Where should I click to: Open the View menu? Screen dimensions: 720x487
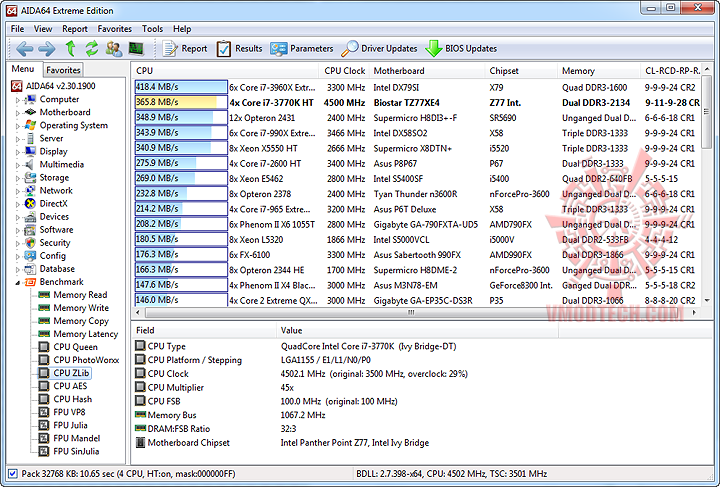point(43,29)
